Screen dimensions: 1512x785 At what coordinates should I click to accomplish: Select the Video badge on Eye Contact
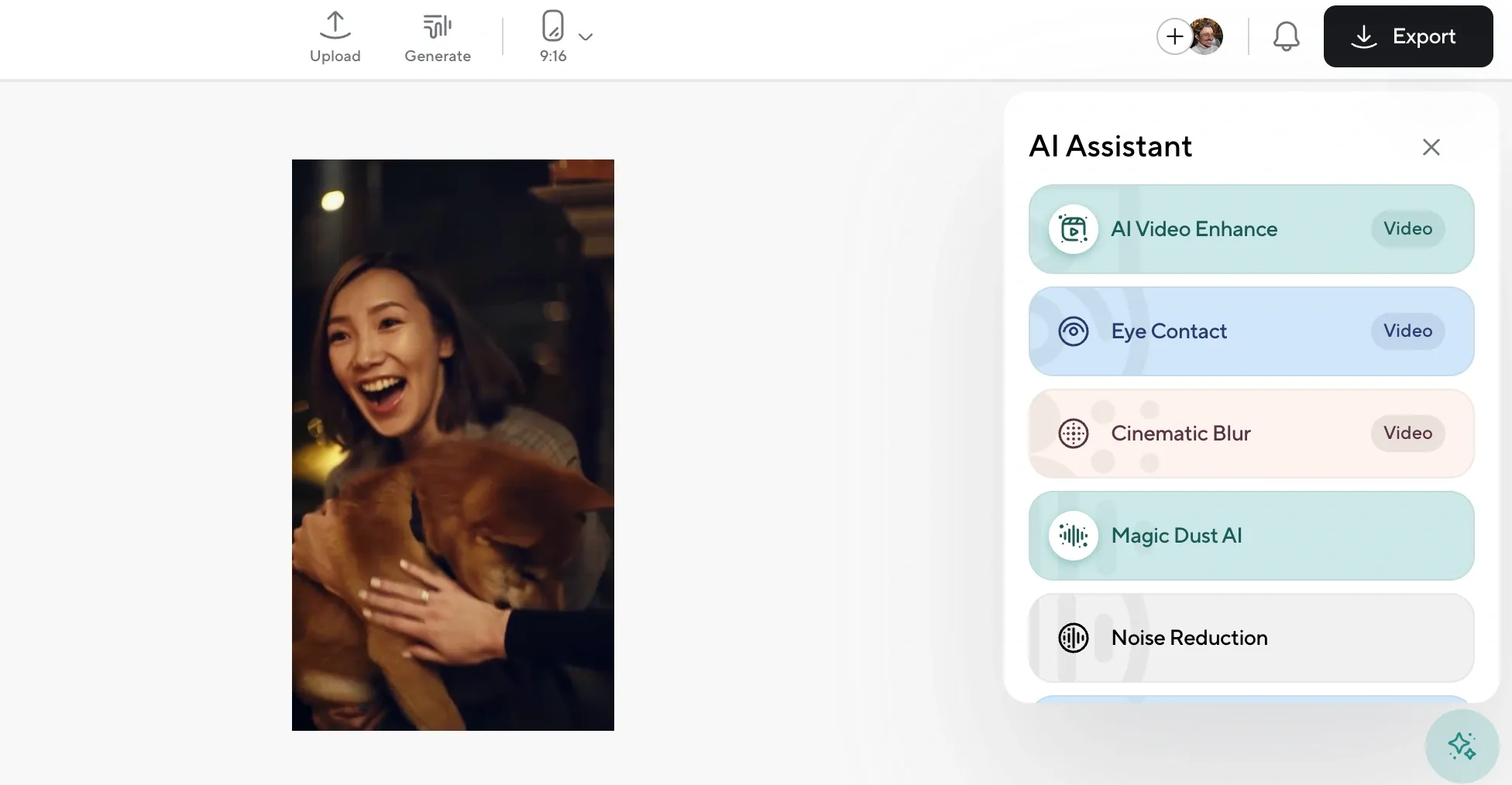tap(1407, 331)
